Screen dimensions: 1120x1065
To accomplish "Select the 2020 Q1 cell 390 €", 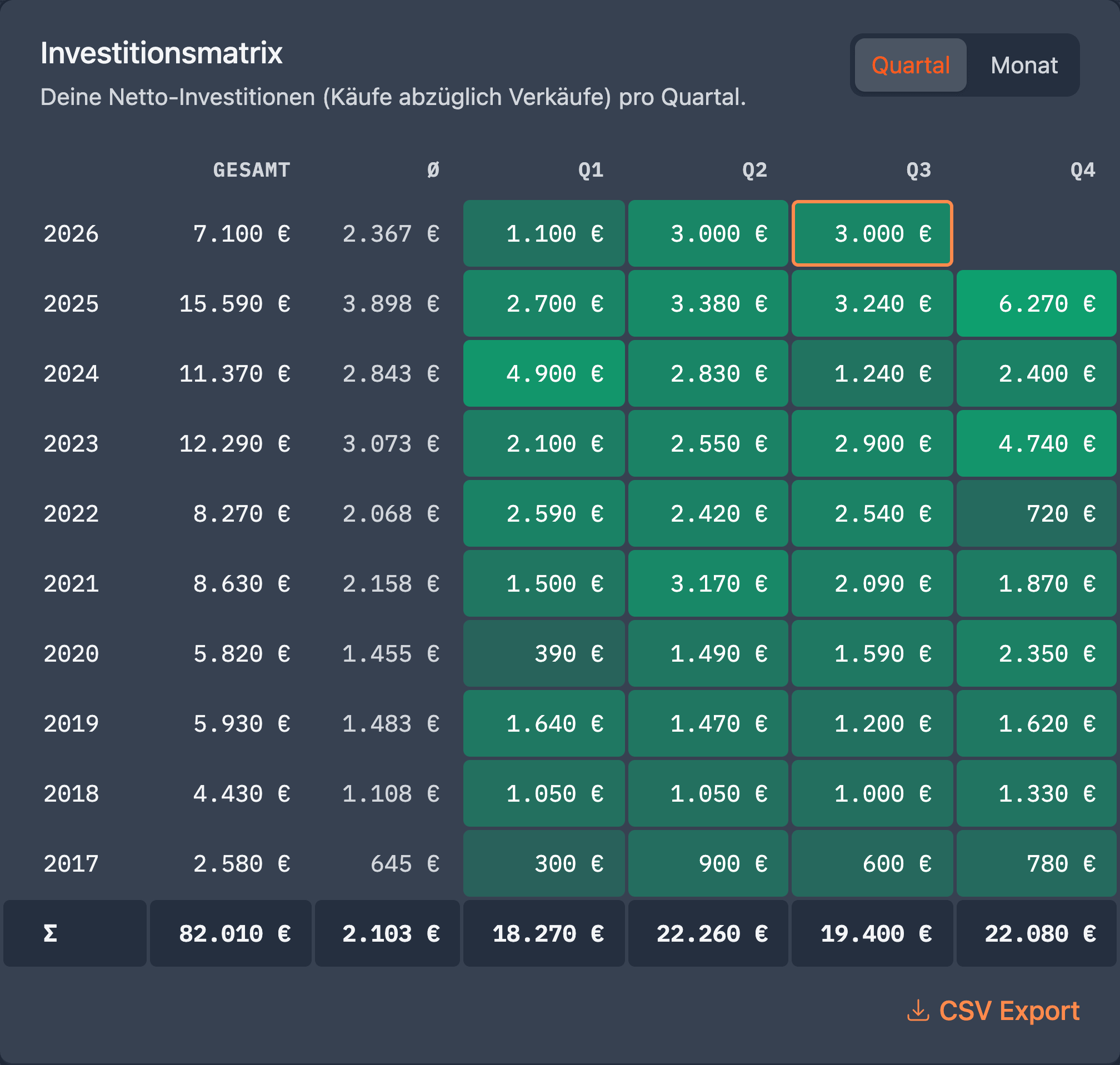I will 544,653.
